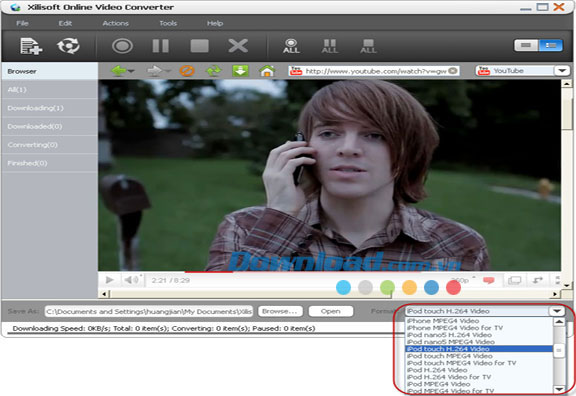This screenshot has height=396, width=576.
Task: Click the Browse... button
Action: click(x=280, y=311)
